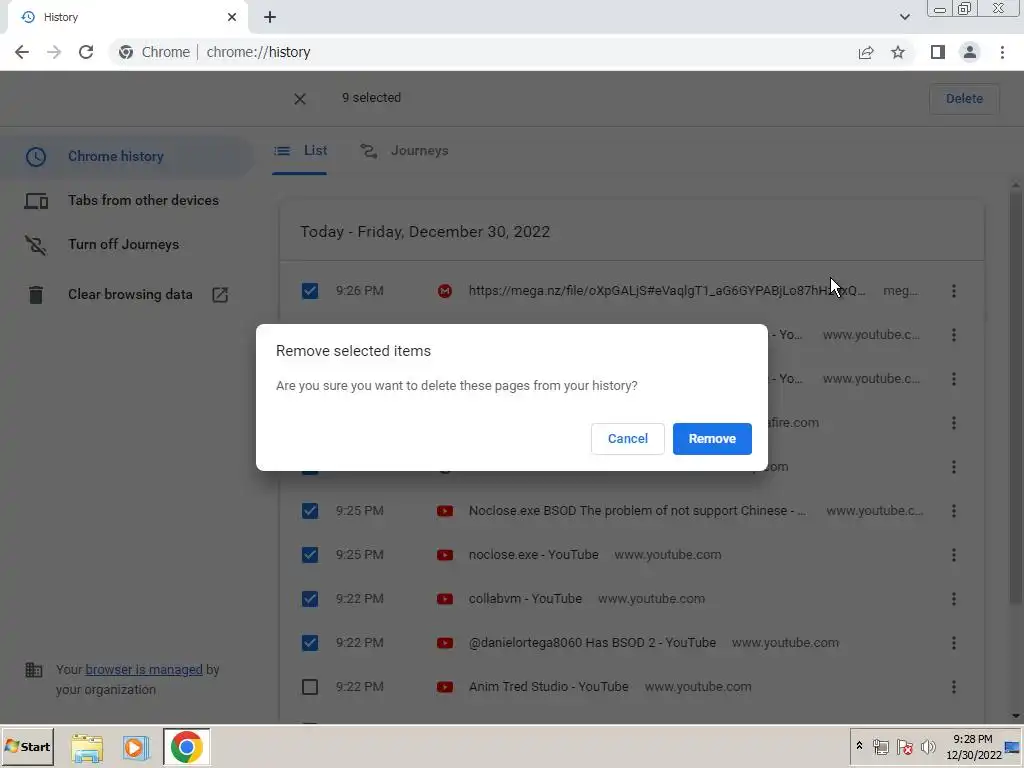Cancel the Remove selected items dialog
Image resolution: width=1024 pixels, height=768 pixels.
[x=628, y=439]
